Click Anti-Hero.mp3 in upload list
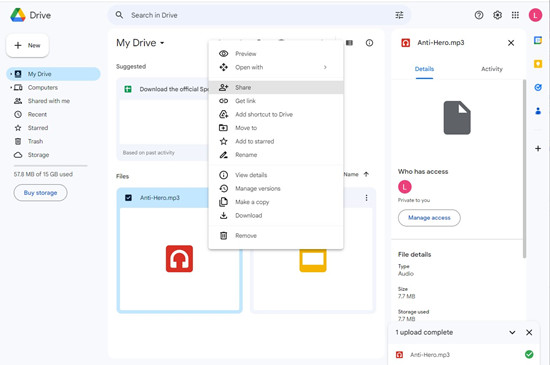 click(430, 355)
